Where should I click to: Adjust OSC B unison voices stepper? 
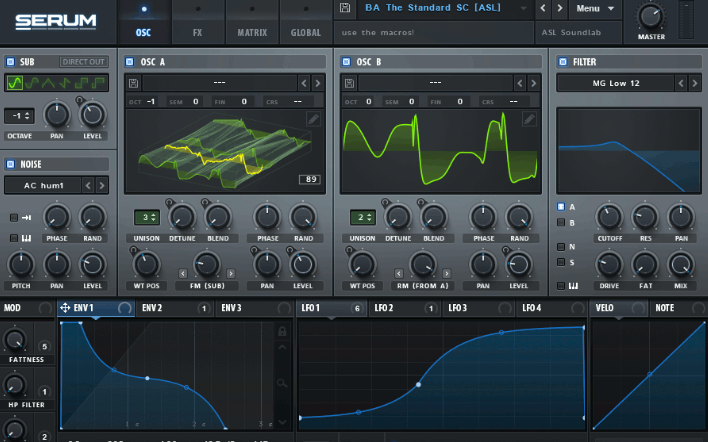click(362, 218)
